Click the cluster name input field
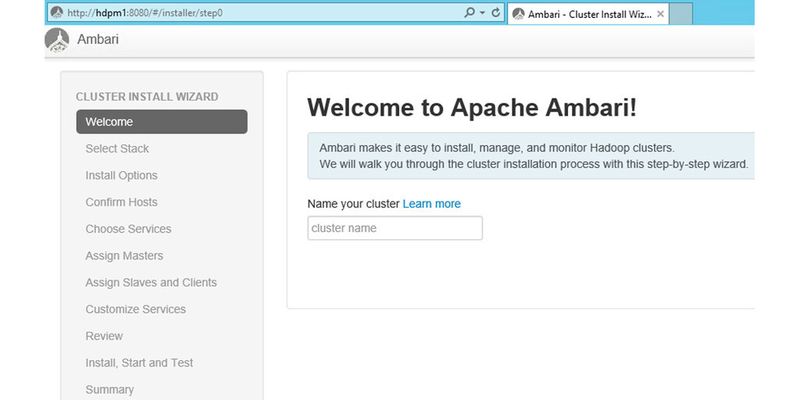Image resolution: width=800 pixels, height=400 pixels. (395, 228)
